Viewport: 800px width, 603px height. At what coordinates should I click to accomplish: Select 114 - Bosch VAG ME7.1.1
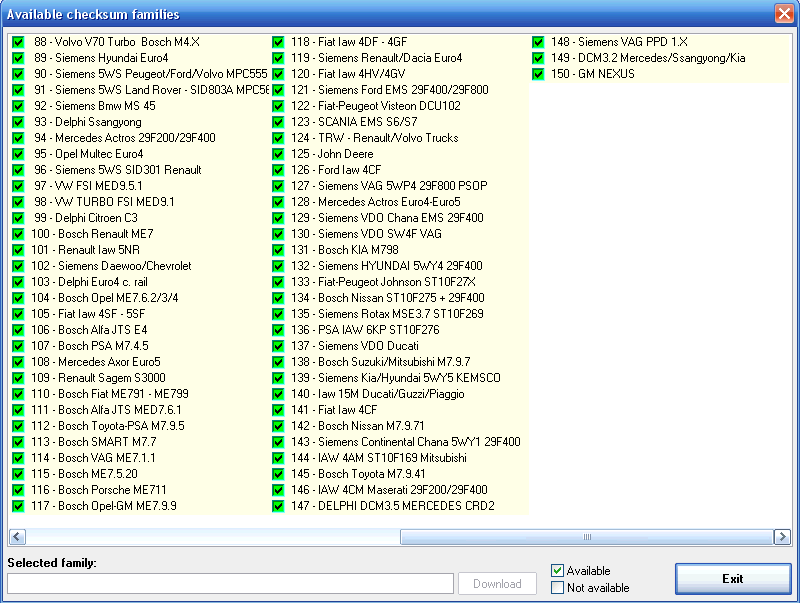coord(93,458)
